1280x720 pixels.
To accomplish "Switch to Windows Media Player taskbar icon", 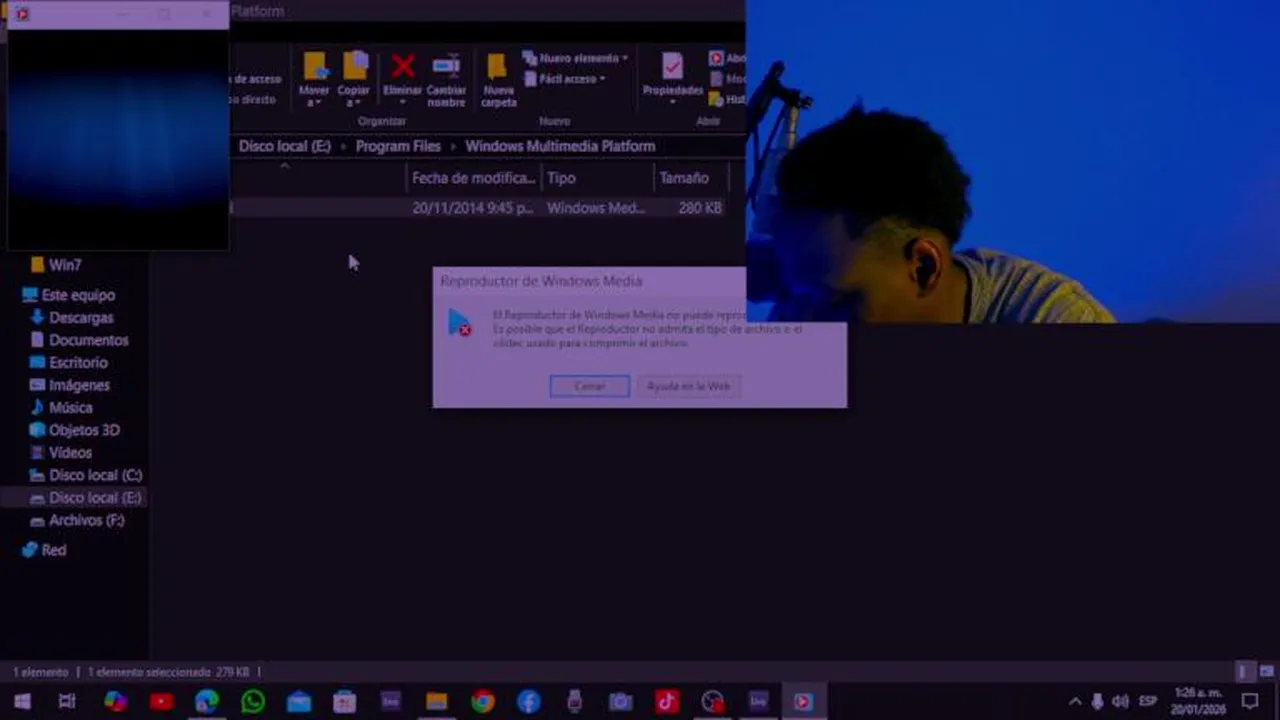I will (x=803, y=701).
